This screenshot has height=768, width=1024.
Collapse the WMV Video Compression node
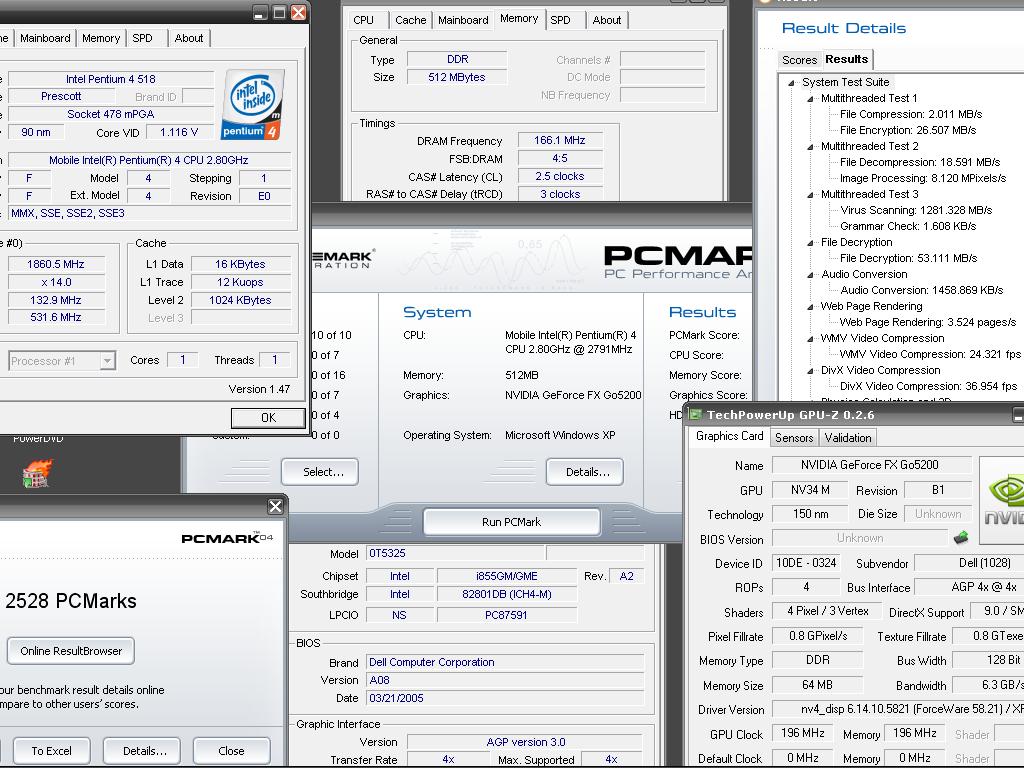point(810,338)
